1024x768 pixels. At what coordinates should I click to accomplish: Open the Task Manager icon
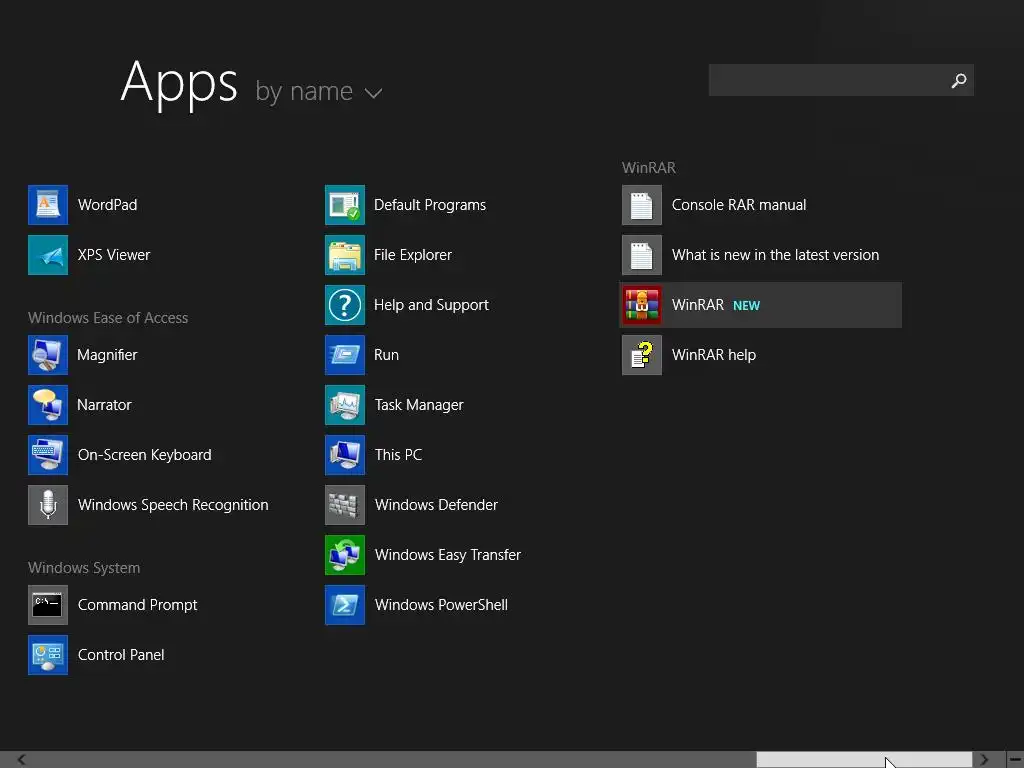(345, 405)
